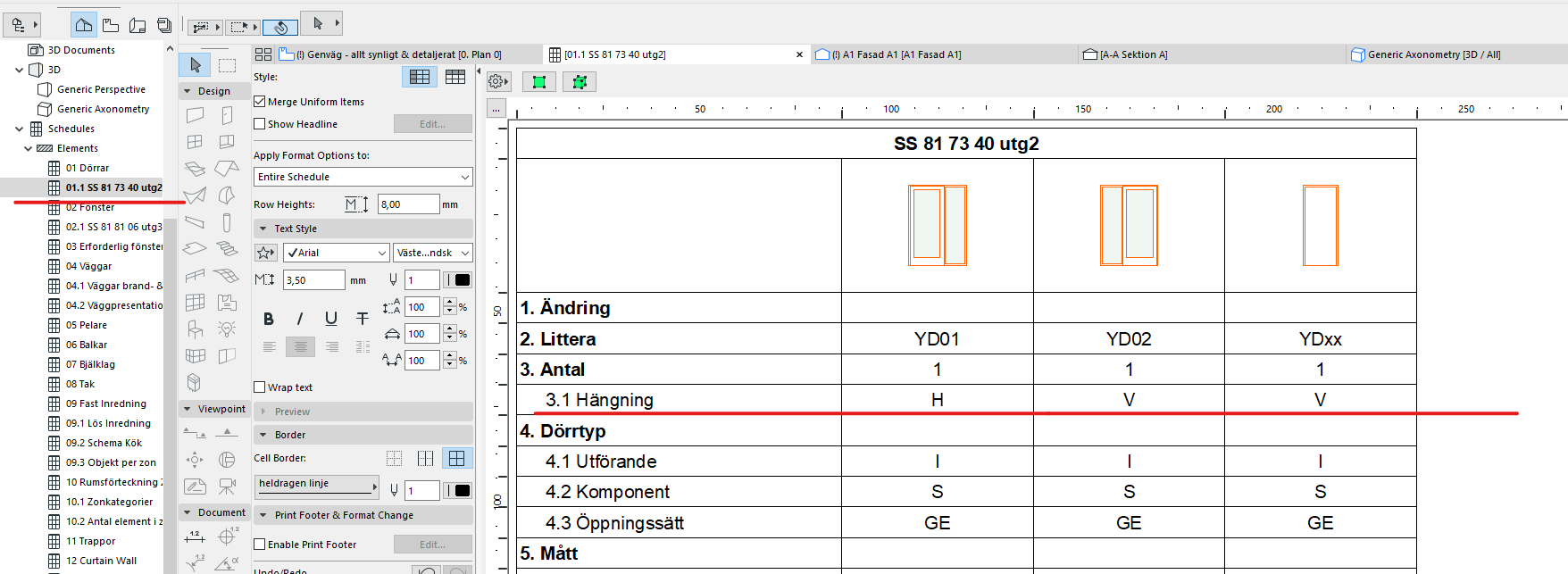Open the 02 Fönster schedule

(90, 207)
